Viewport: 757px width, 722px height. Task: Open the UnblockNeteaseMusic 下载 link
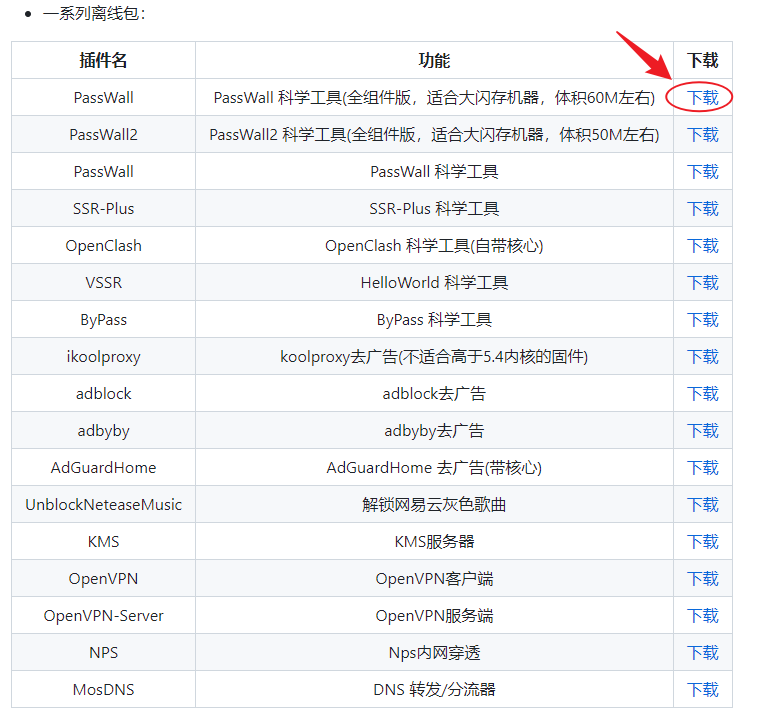(702, 505)
